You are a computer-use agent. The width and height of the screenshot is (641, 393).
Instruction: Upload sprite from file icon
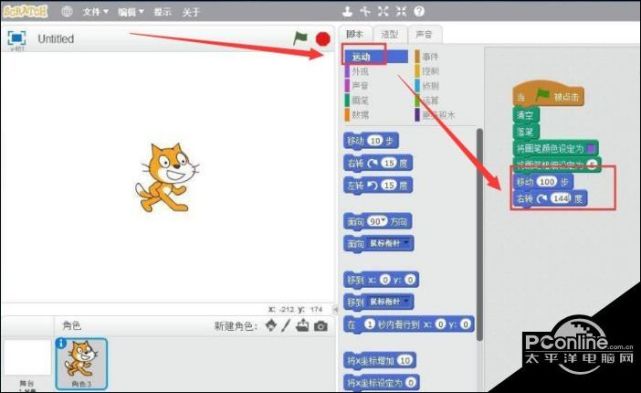[x=303, y=326]
